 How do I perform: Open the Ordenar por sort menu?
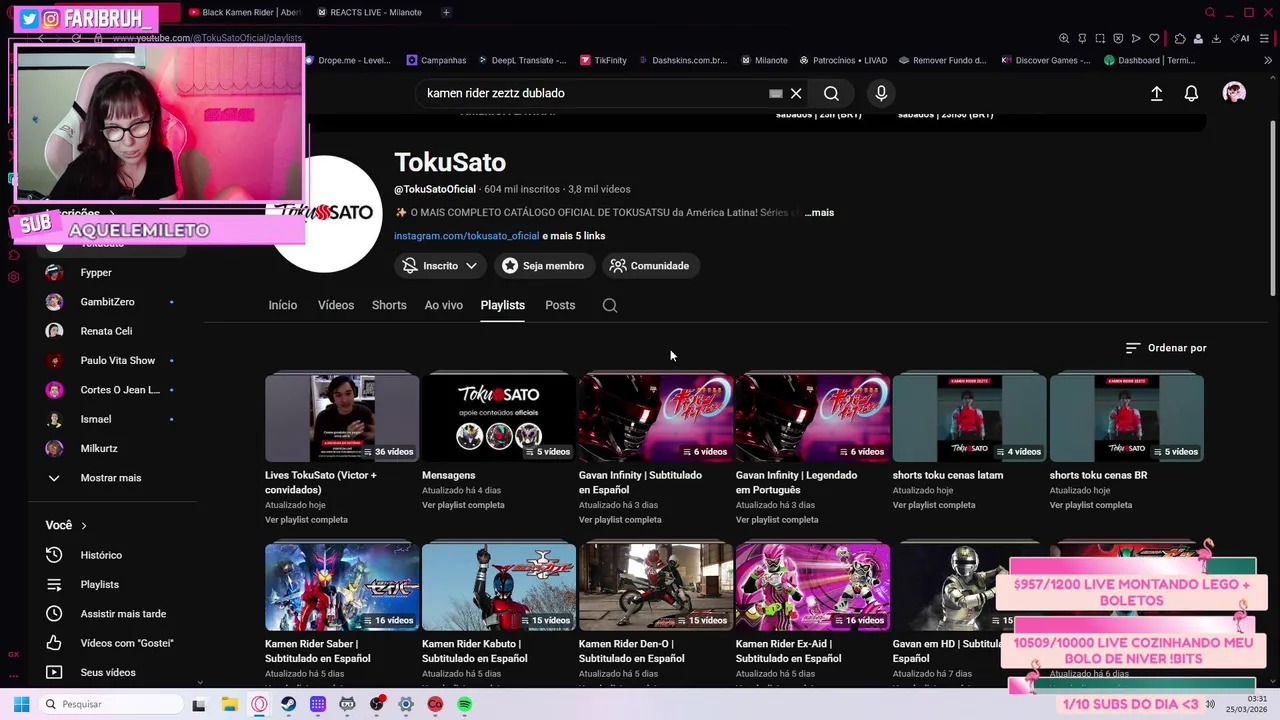pos(1166,348)
